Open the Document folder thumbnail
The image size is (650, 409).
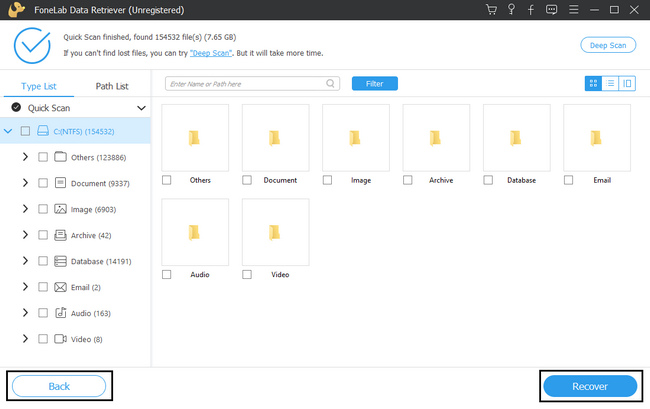(275, 138)
